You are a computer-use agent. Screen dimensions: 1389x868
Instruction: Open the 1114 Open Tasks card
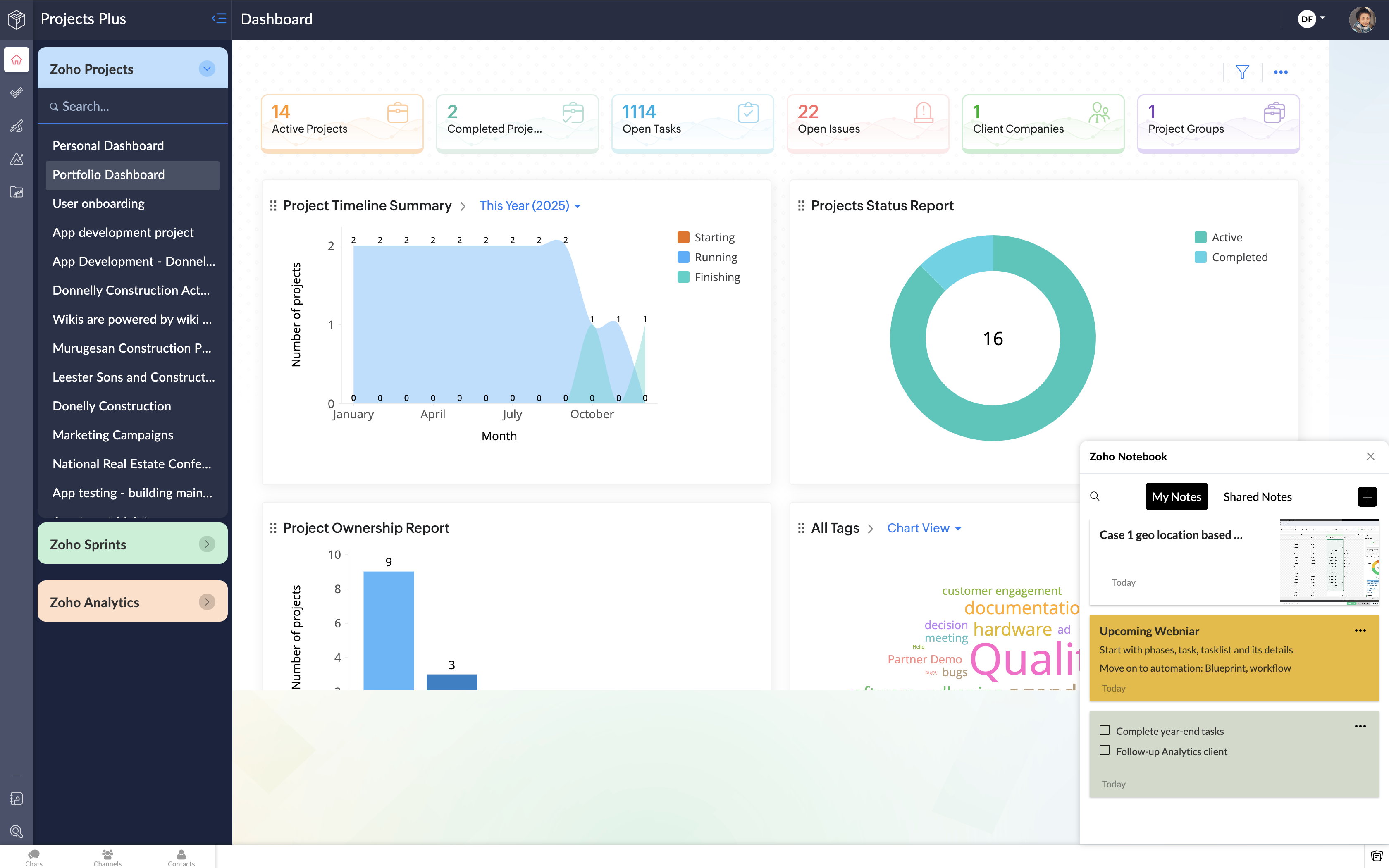(693, 124)
